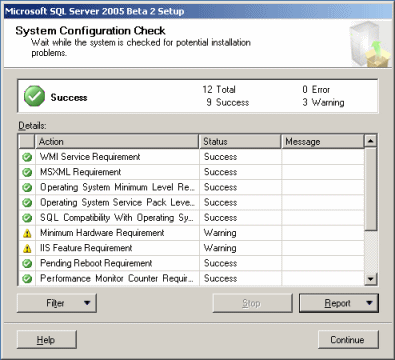Screen dimensions: 395x360
Task: Click success icon for SQL Compatibility row
Action: coord(27,218)
